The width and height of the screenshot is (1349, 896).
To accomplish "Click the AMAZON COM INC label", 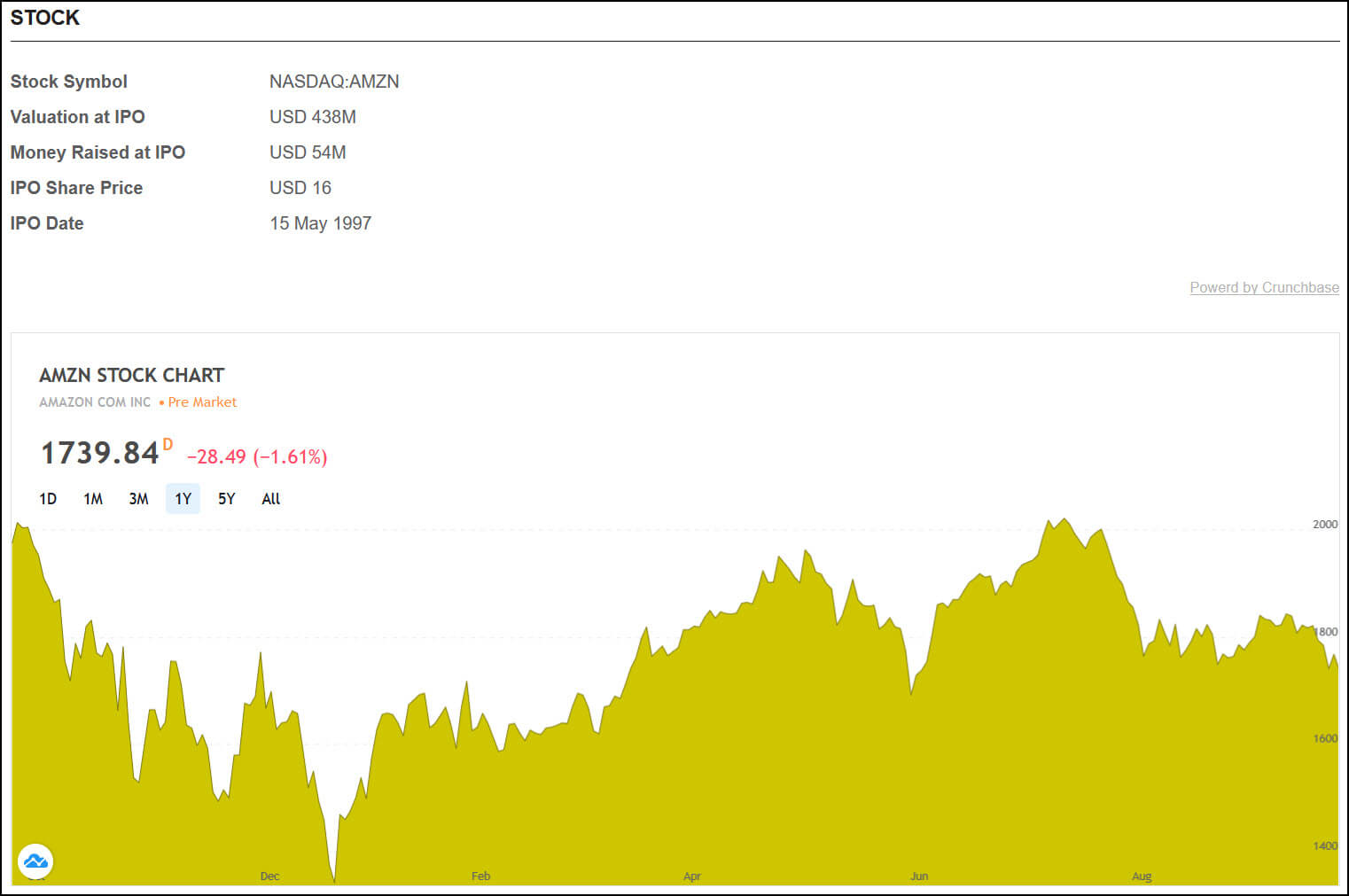I will coord(95,402).
